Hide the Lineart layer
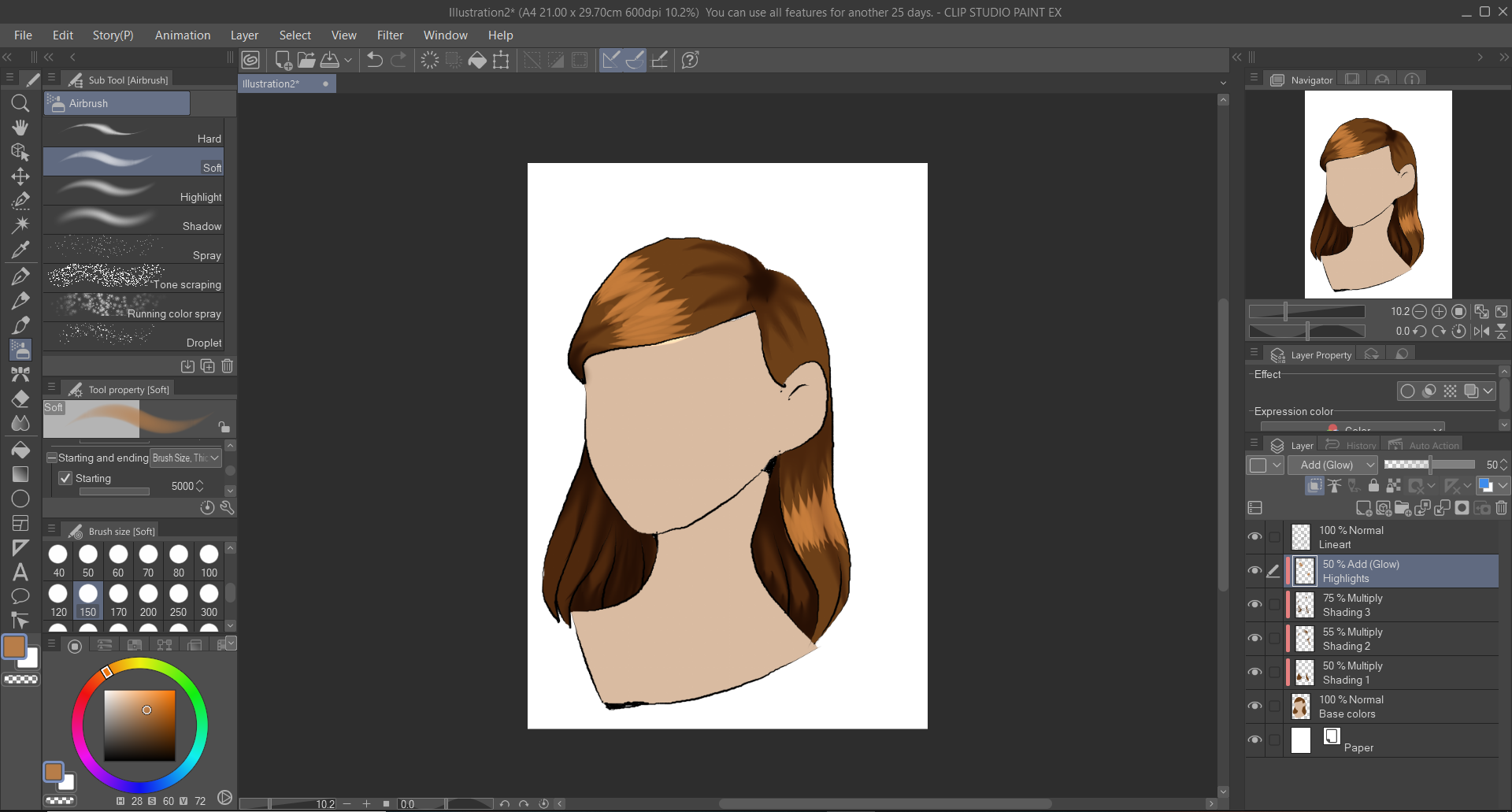 pyautogui.click(x=1254, y=537)
